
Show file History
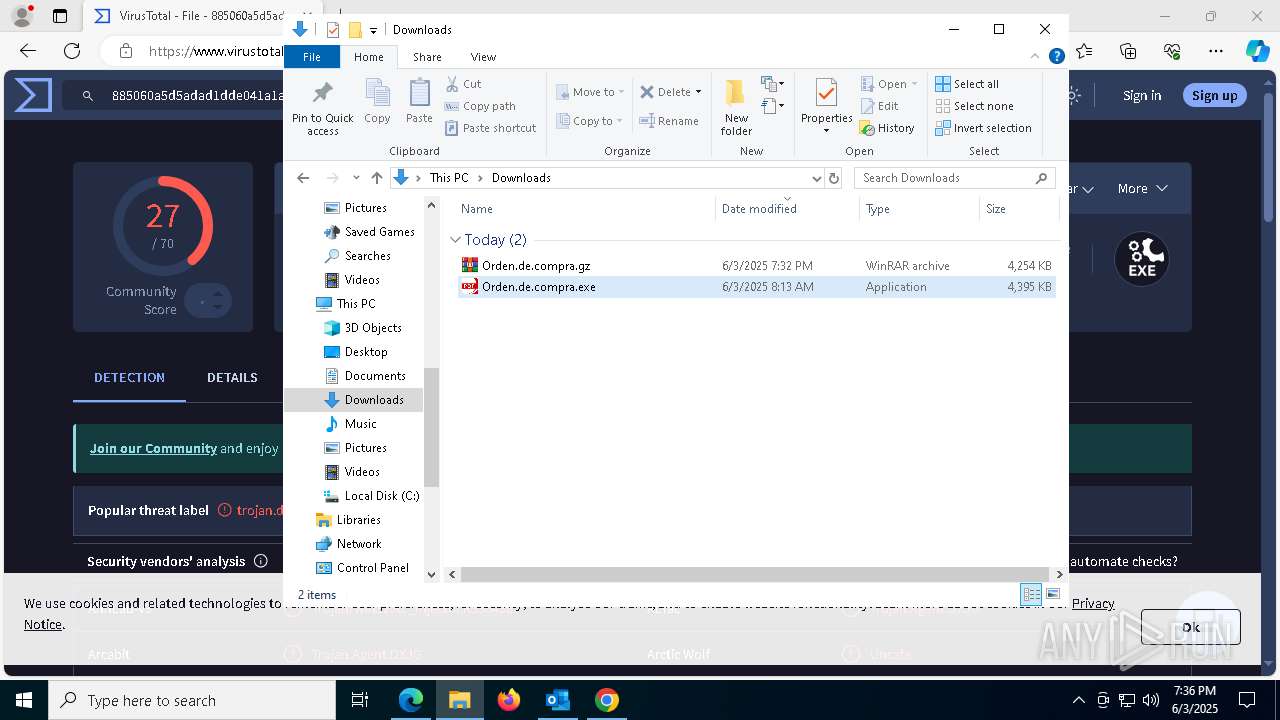pos(887,128)
